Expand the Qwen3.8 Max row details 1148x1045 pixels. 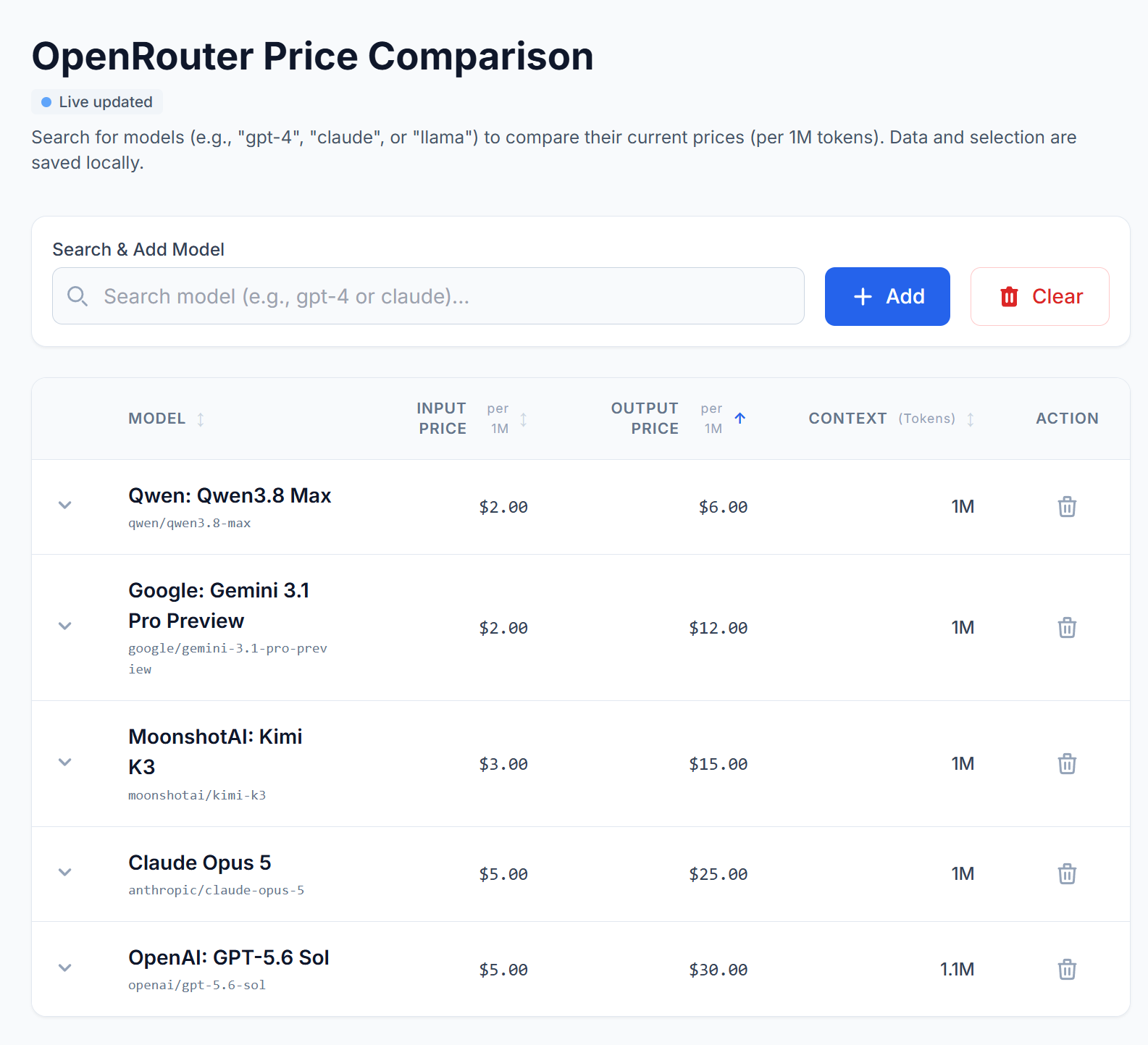[x=65, y=505]
